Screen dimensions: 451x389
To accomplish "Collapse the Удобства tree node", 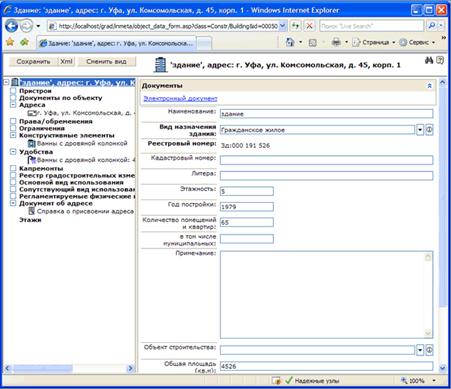I will point(13,152).
